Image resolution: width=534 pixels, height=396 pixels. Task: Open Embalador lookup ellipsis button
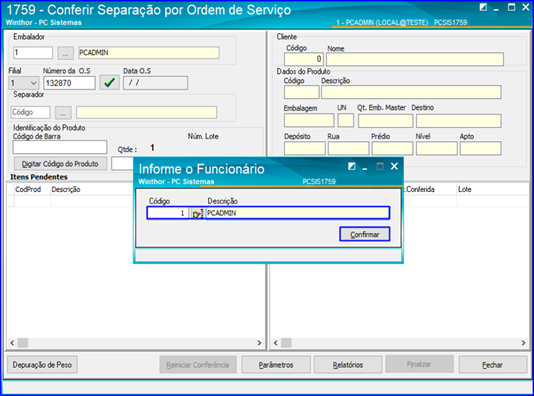(x=65, y=53)
